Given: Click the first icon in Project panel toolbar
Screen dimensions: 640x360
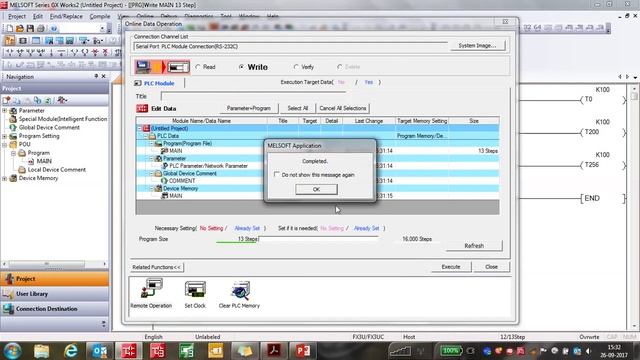Looking at the screenshot, I should click(x=7, y=100).
